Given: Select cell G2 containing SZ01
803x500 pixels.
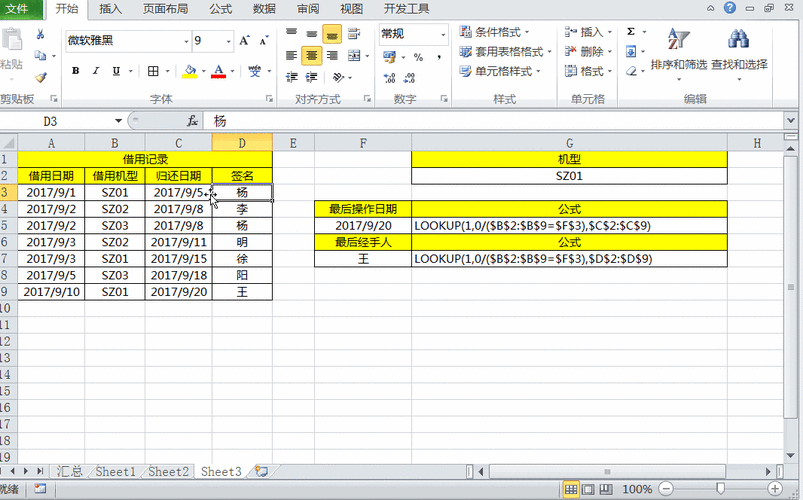Looking at the screenshot, I should pos(569,176).
